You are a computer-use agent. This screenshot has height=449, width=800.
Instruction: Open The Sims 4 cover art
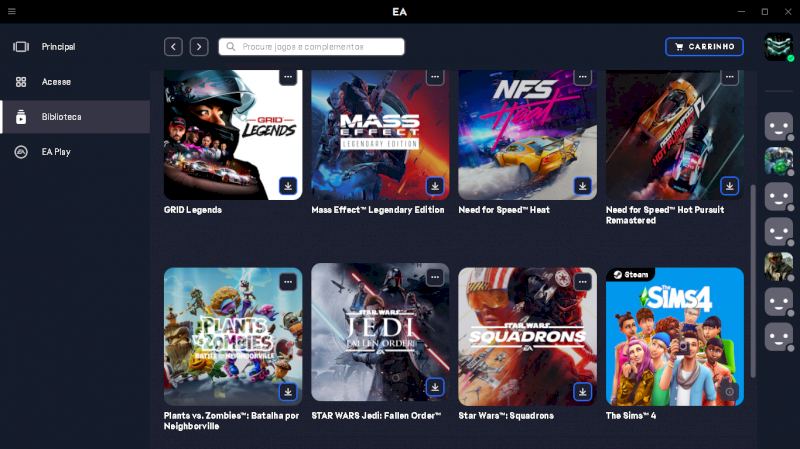(674, 337)
